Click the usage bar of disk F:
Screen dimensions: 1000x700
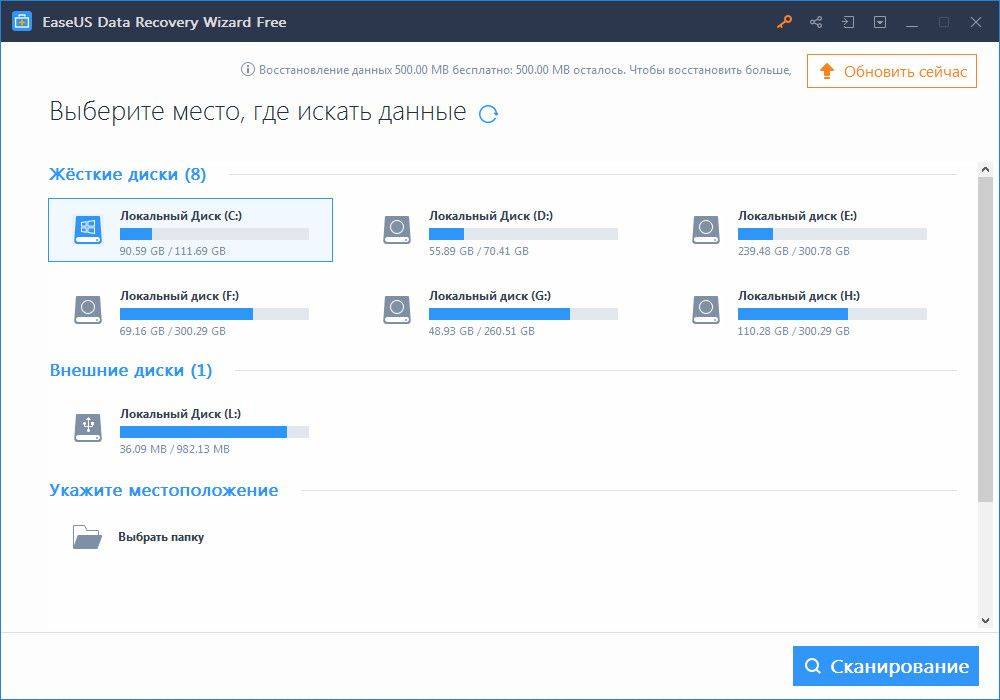pos(214,314)
